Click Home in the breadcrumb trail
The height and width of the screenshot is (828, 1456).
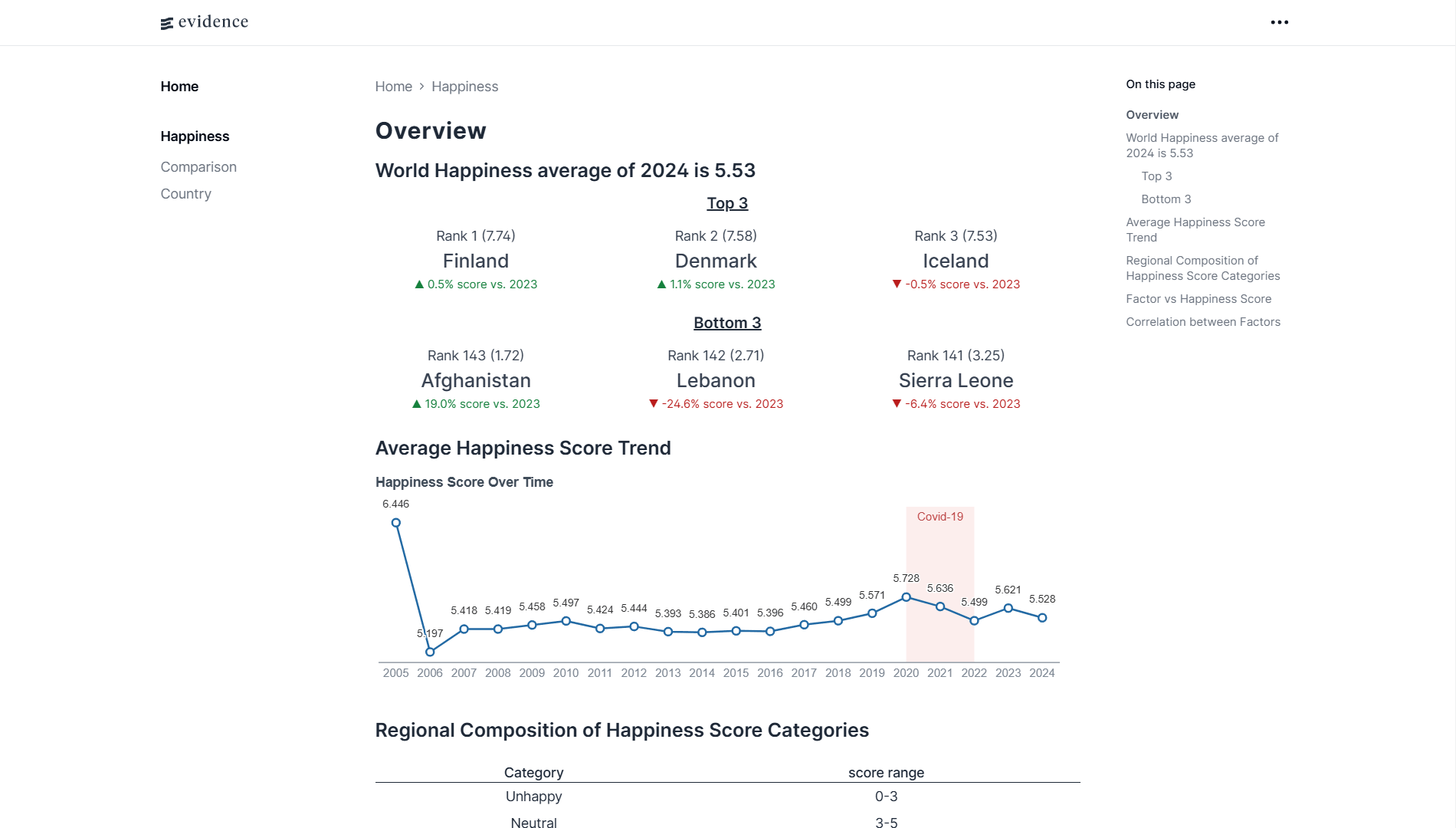pos(394,87)
